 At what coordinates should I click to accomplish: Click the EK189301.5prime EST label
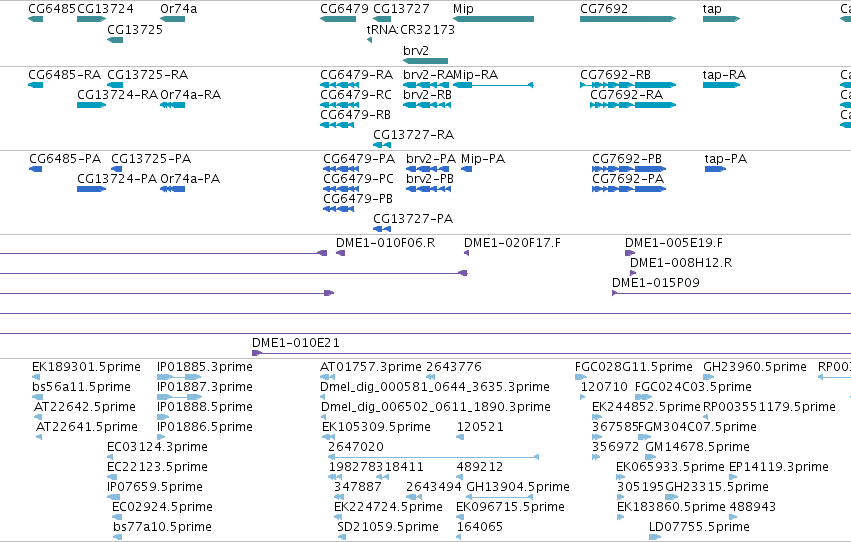pyautogui.click(x=86, y=367)
